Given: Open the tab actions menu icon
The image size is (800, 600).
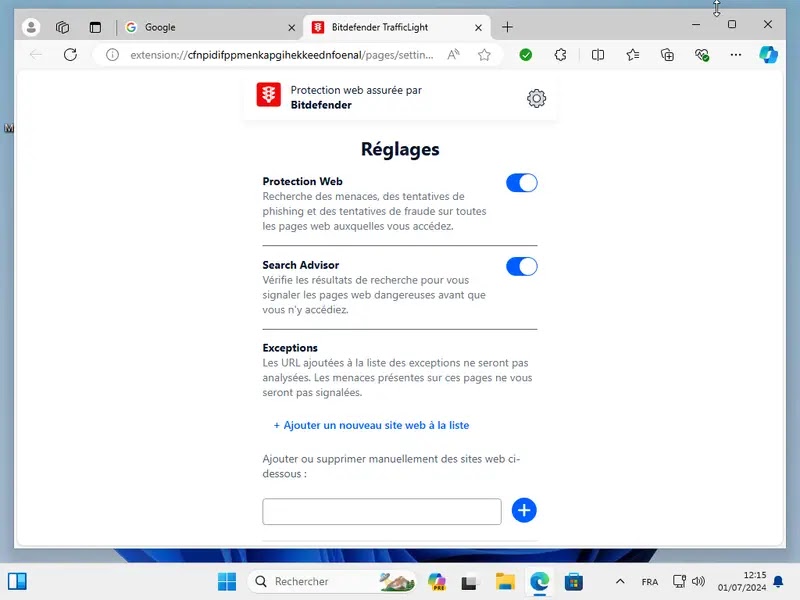Looking at the screenshot, I should coord(95,27).
